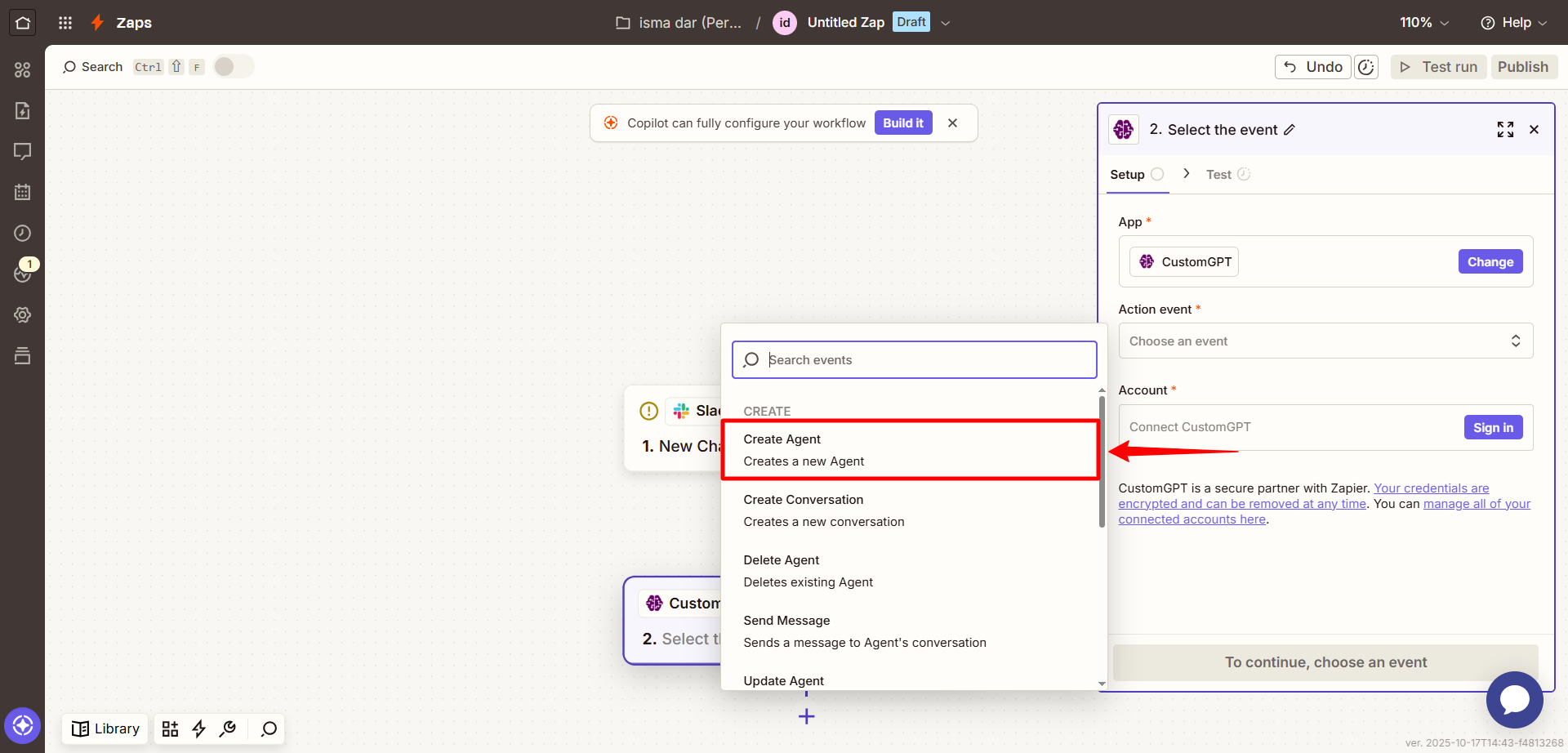Open the apps grid launcher
This screenshot has height=753, width=1568.
(x=65, y=23)
